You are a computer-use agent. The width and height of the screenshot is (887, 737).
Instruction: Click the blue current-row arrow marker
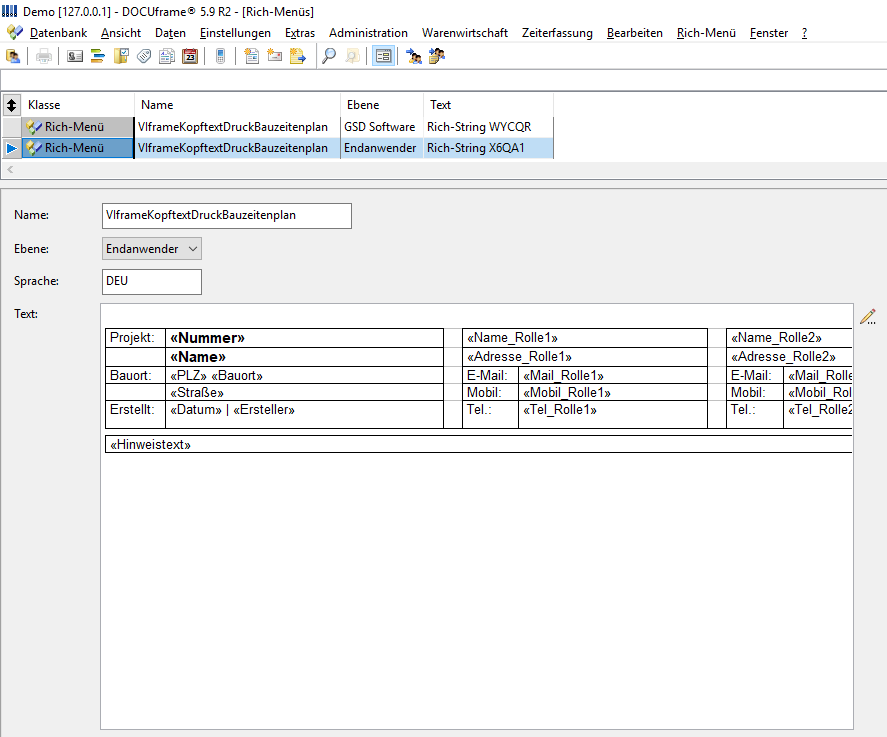tap(11, 148)
